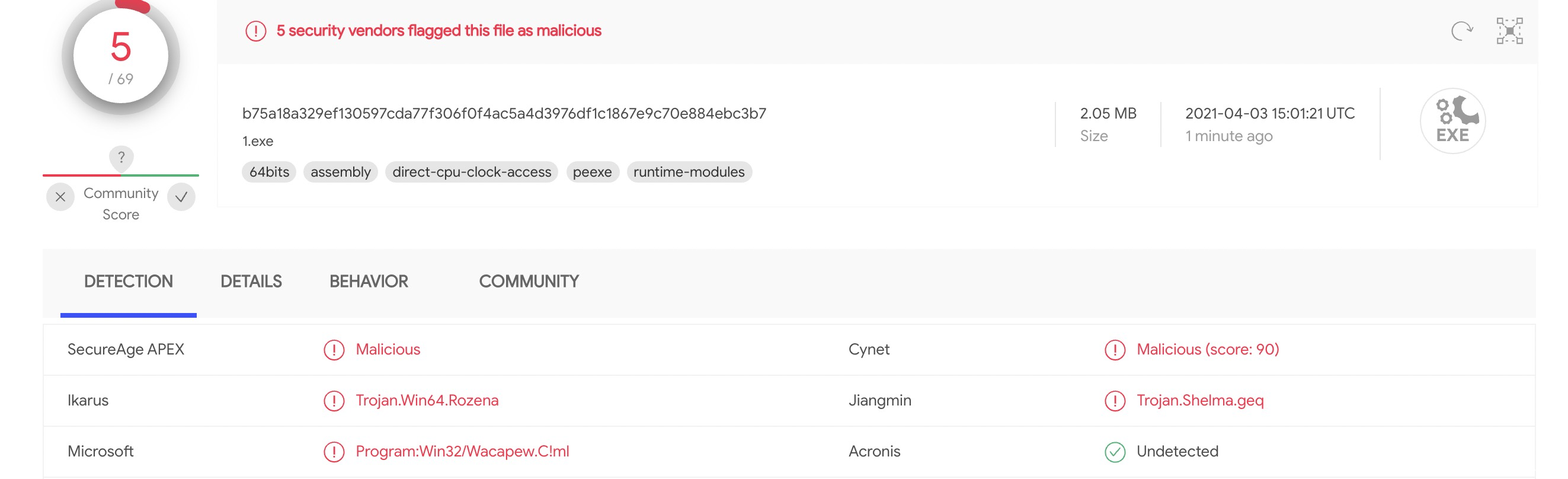The image size is (1568, 479).
Task: Click warning icon beside Cynet Malicious score
Action: pos(1115,350)
